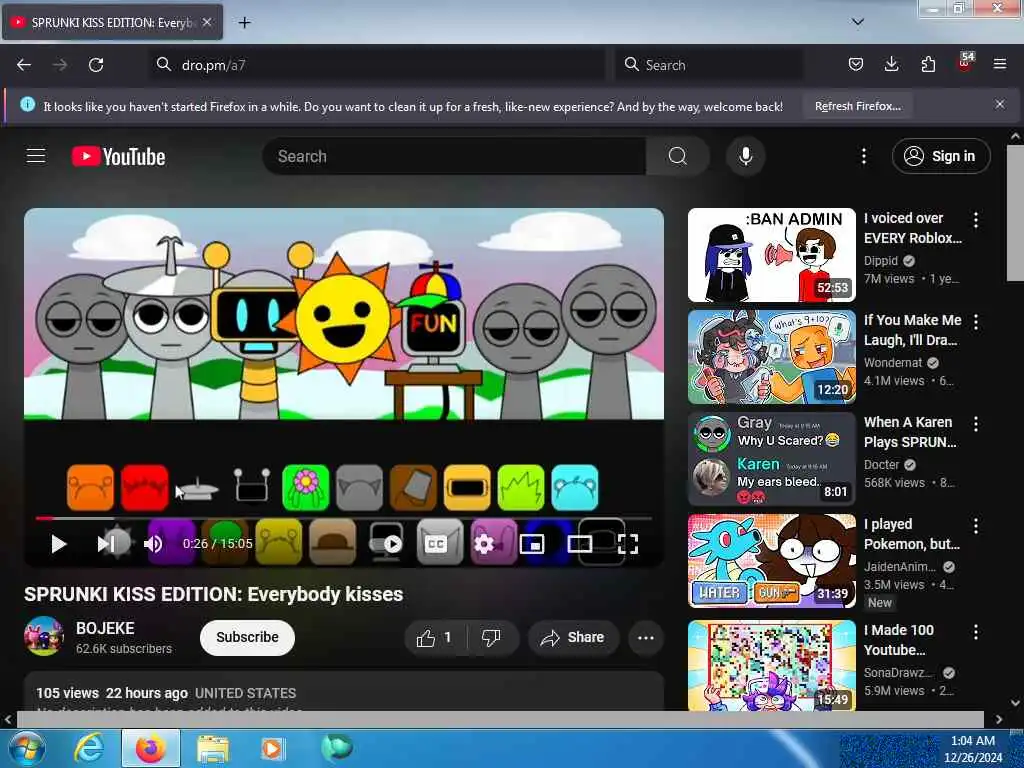Skip to the next video
Viewport: 1024px width, 768px height.
[106, 543]
